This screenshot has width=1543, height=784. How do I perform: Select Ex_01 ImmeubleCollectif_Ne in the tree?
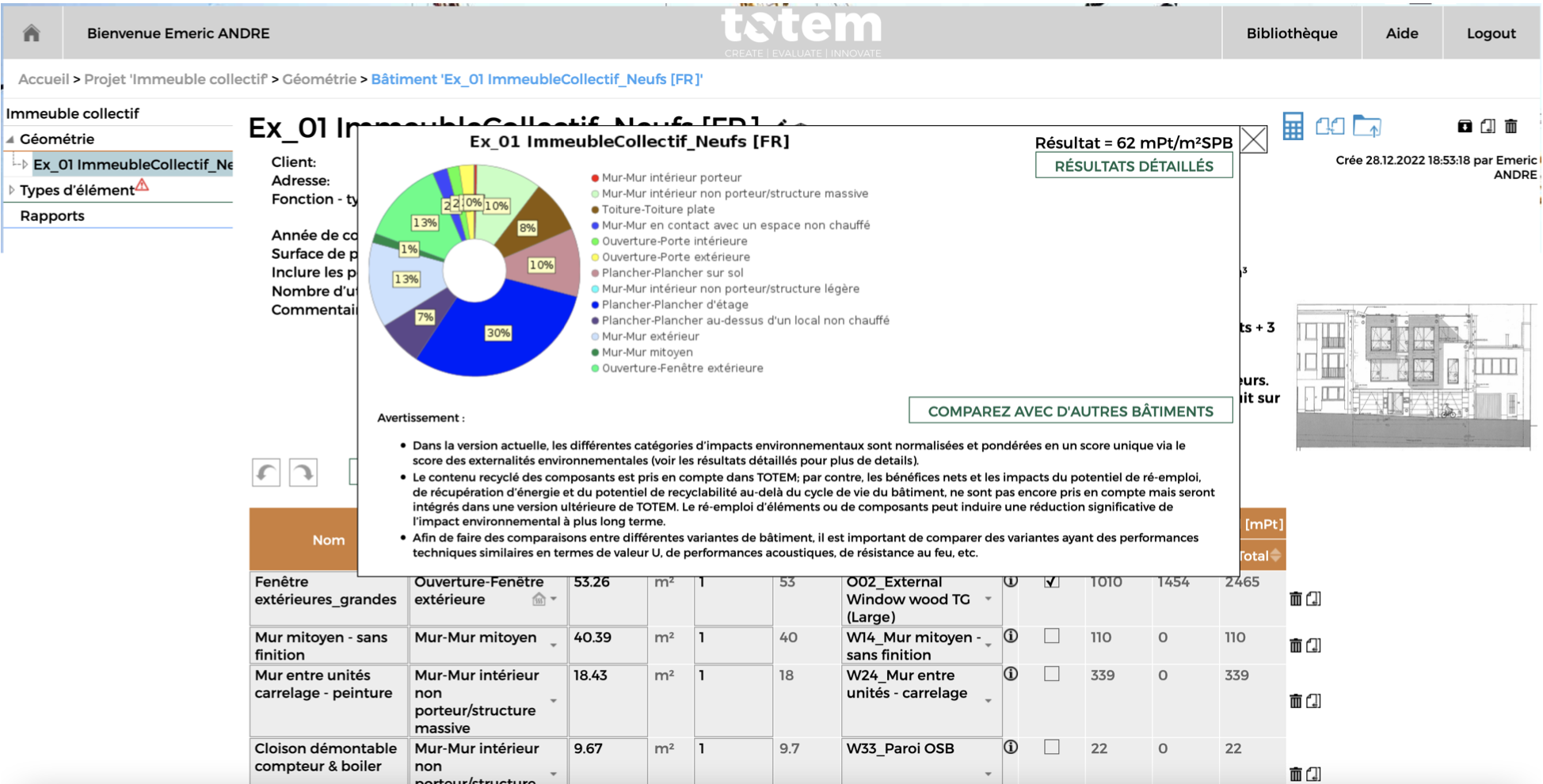click(x=133, y=165)
